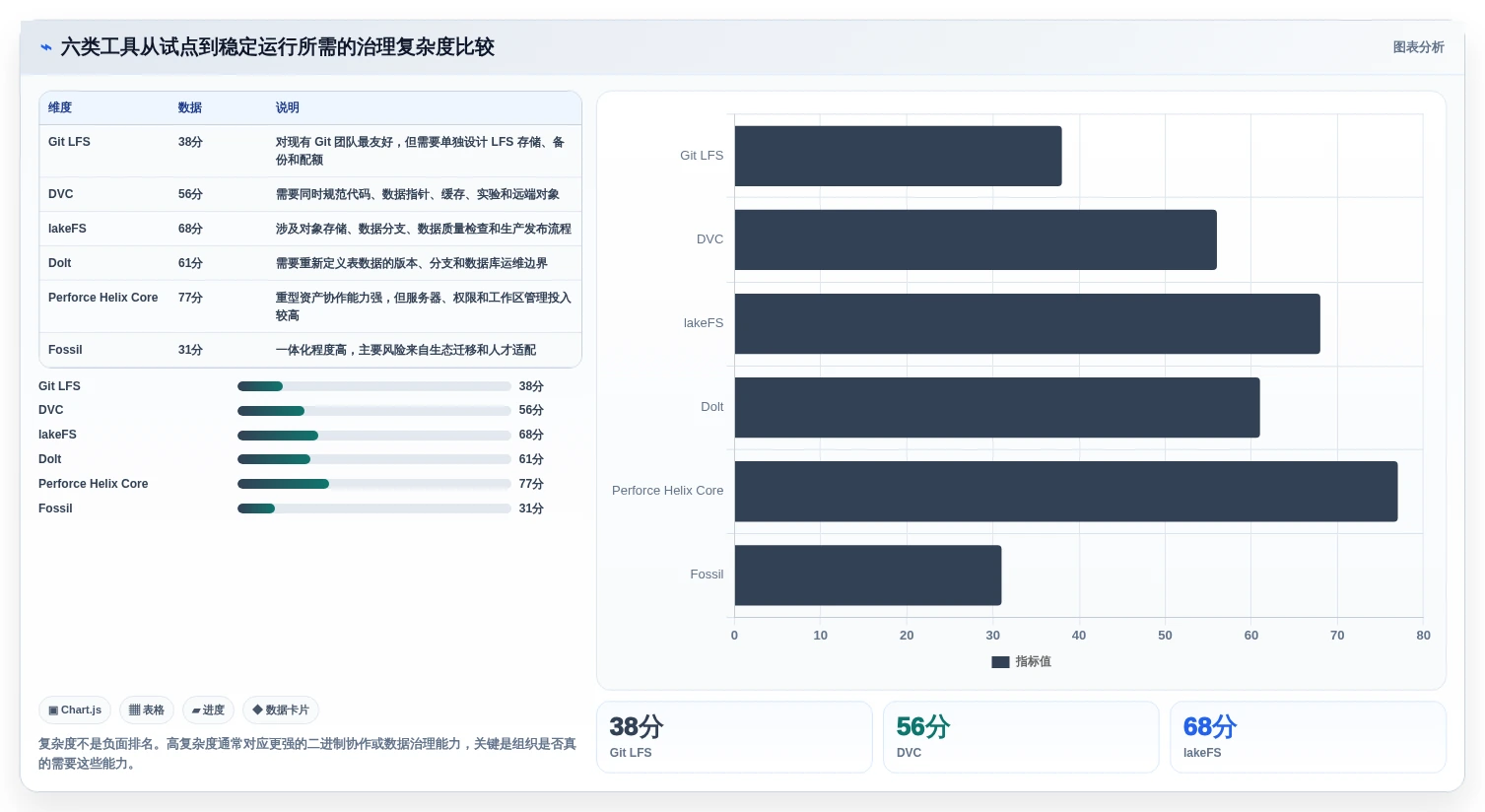
Task: Open the 56分 DVC data card
Action: pyautogui.click(x=1021, y=737)
